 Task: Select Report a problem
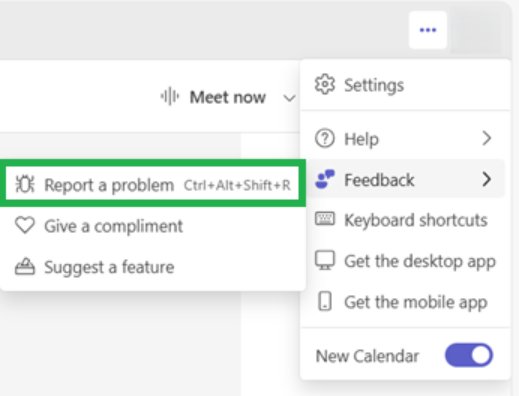point(153,184)
